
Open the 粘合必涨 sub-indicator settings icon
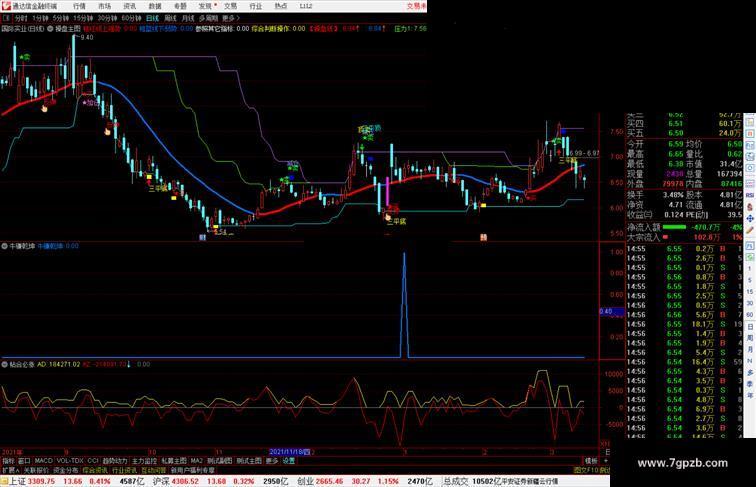[x=4, y=364]
